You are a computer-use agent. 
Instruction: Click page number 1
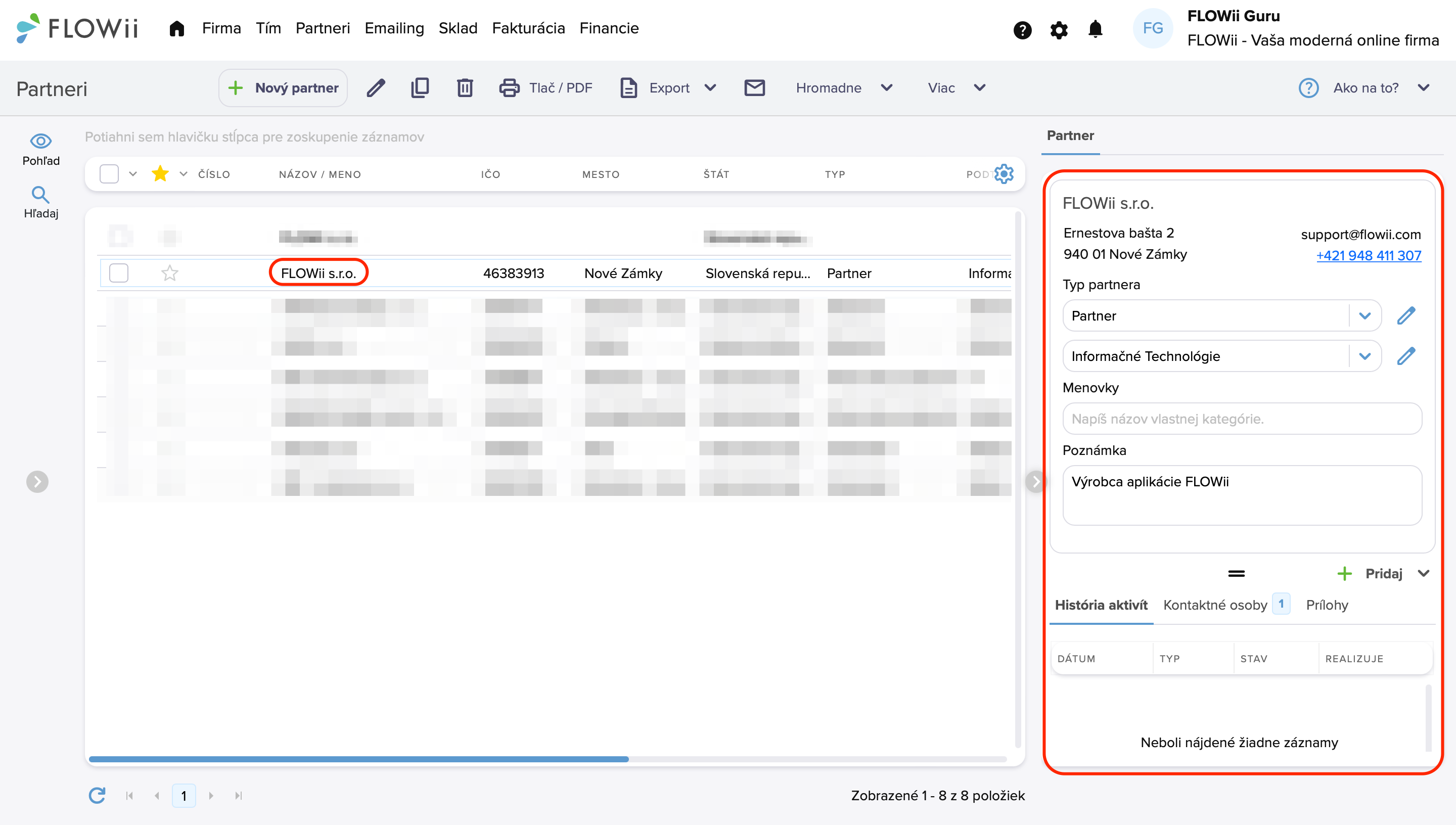(184, 796)
